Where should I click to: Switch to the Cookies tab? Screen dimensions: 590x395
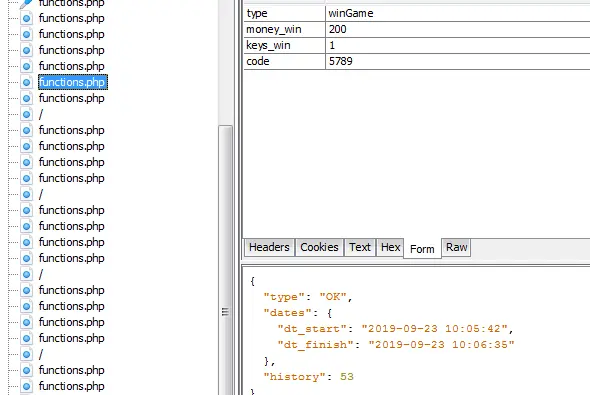click(x=319, y=247)
